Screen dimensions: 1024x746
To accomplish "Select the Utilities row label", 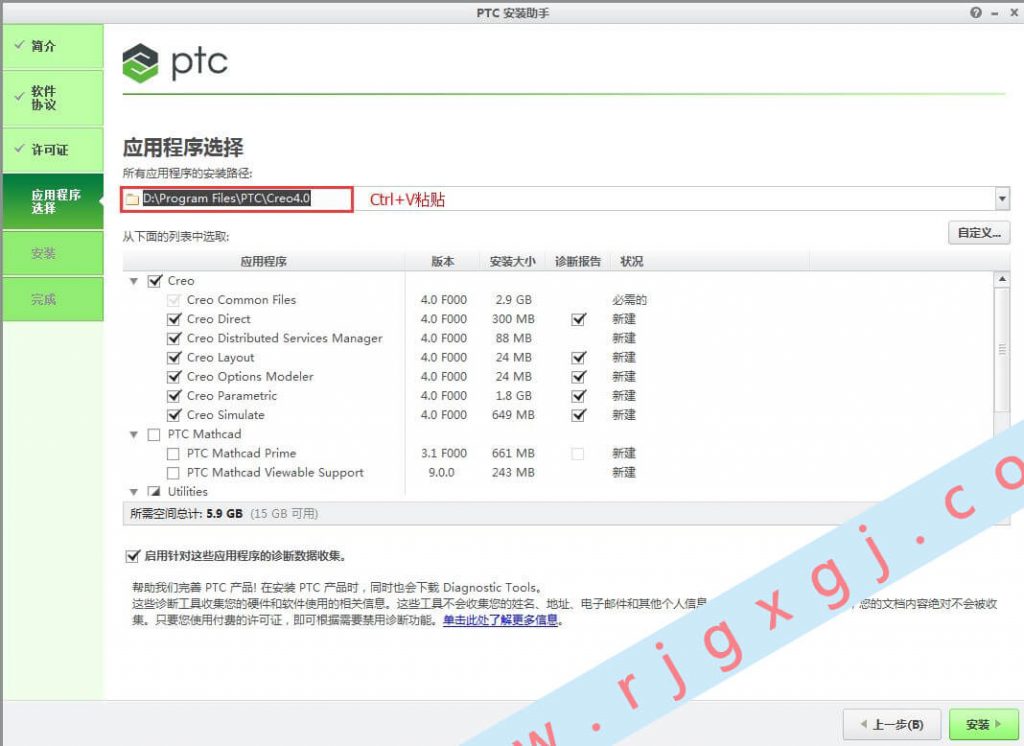I will pyautogui.click(x=187, y=491).
